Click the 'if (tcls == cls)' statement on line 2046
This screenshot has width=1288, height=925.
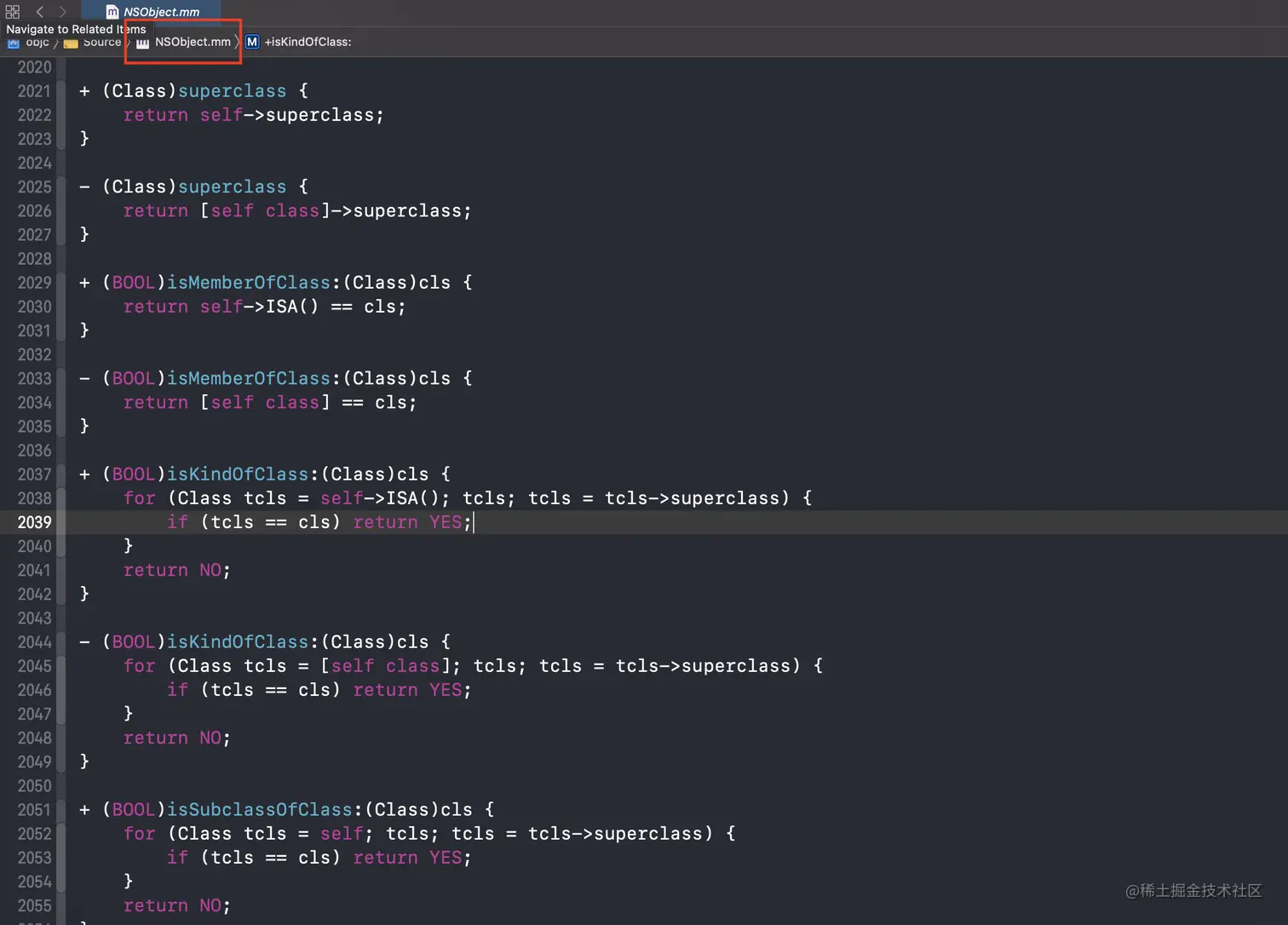click(x=319, y=690)
